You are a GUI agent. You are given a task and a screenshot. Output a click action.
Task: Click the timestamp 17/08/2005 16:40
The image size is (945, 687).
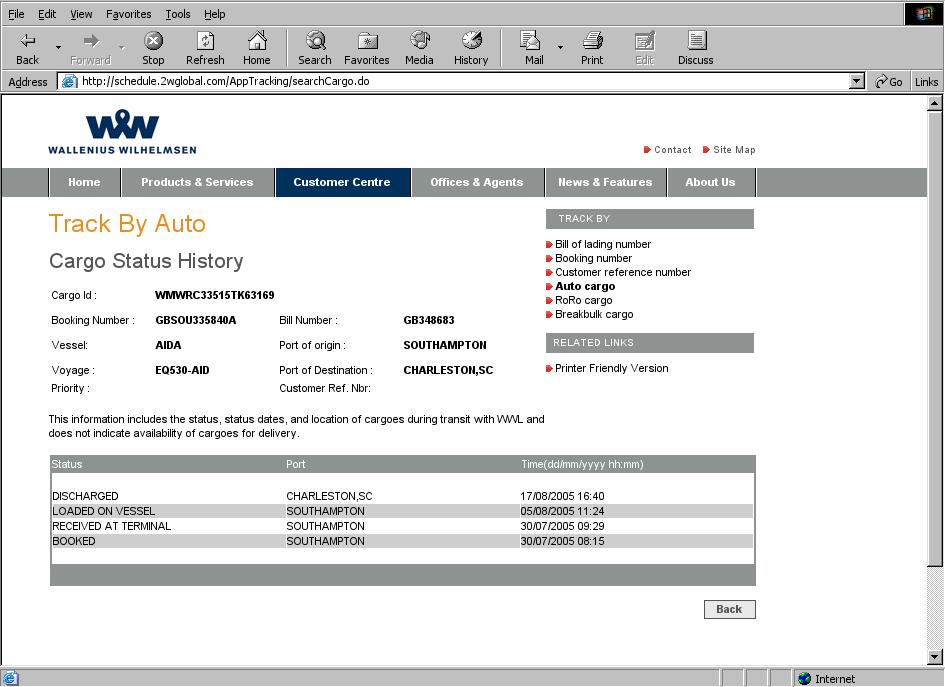[562, 496]
